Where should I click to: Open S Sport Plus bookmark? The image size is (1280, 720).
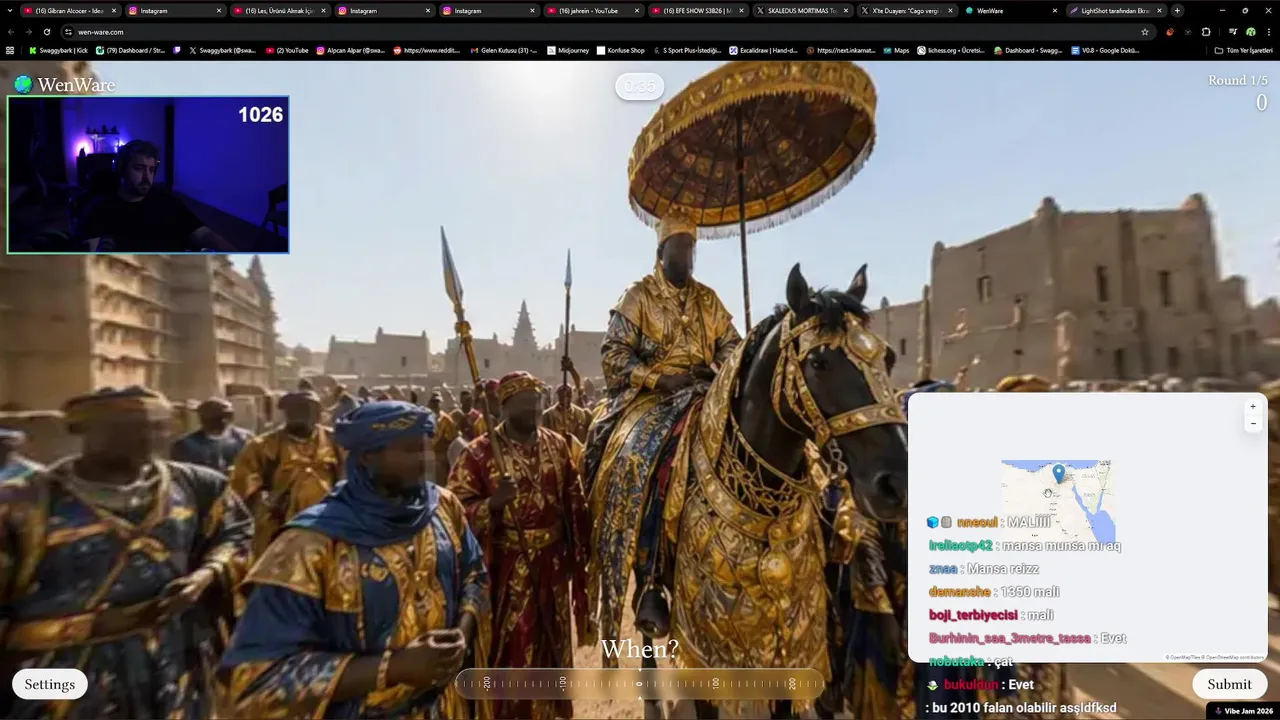[x=687, y=50]
